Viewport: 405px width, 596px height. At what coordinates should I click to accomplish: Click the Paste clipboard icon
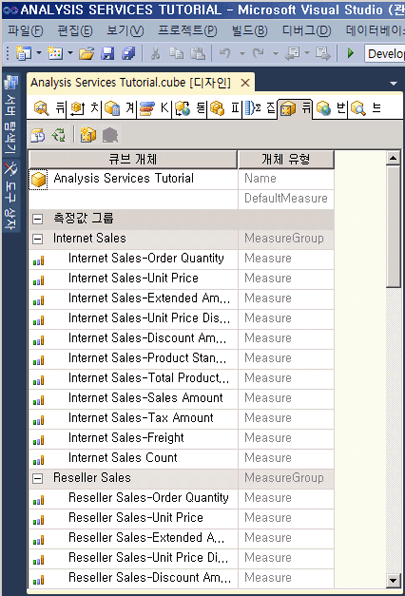tap(198, 54)
